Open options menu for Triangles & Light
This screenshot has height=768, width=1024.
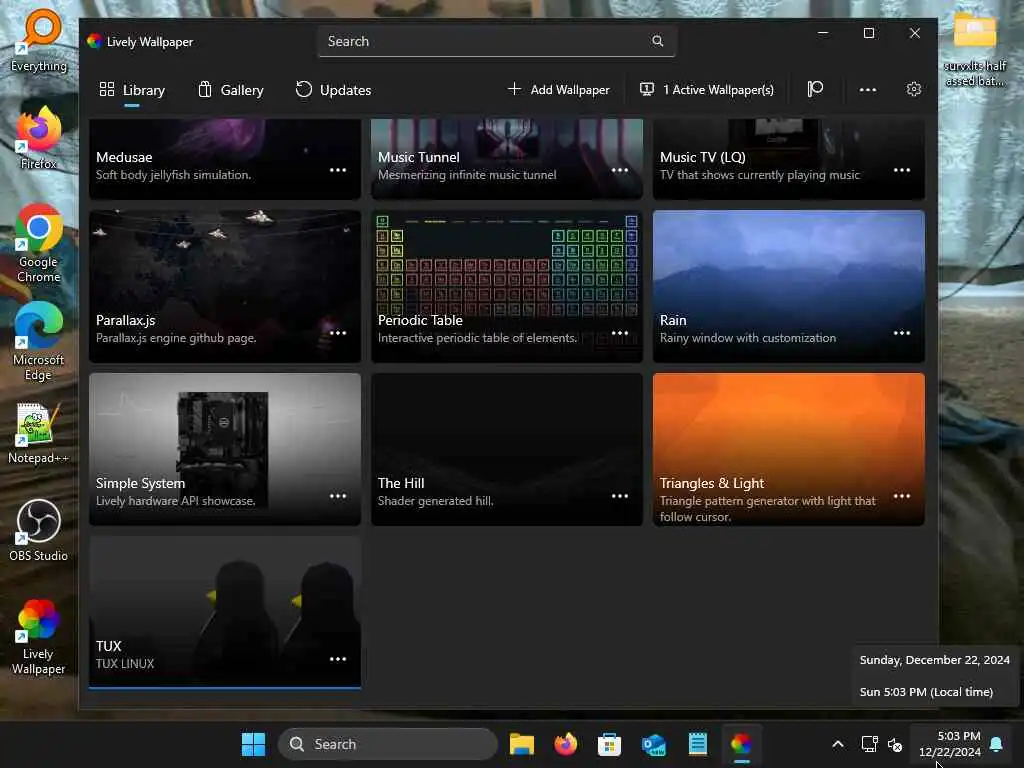(902, 496)
